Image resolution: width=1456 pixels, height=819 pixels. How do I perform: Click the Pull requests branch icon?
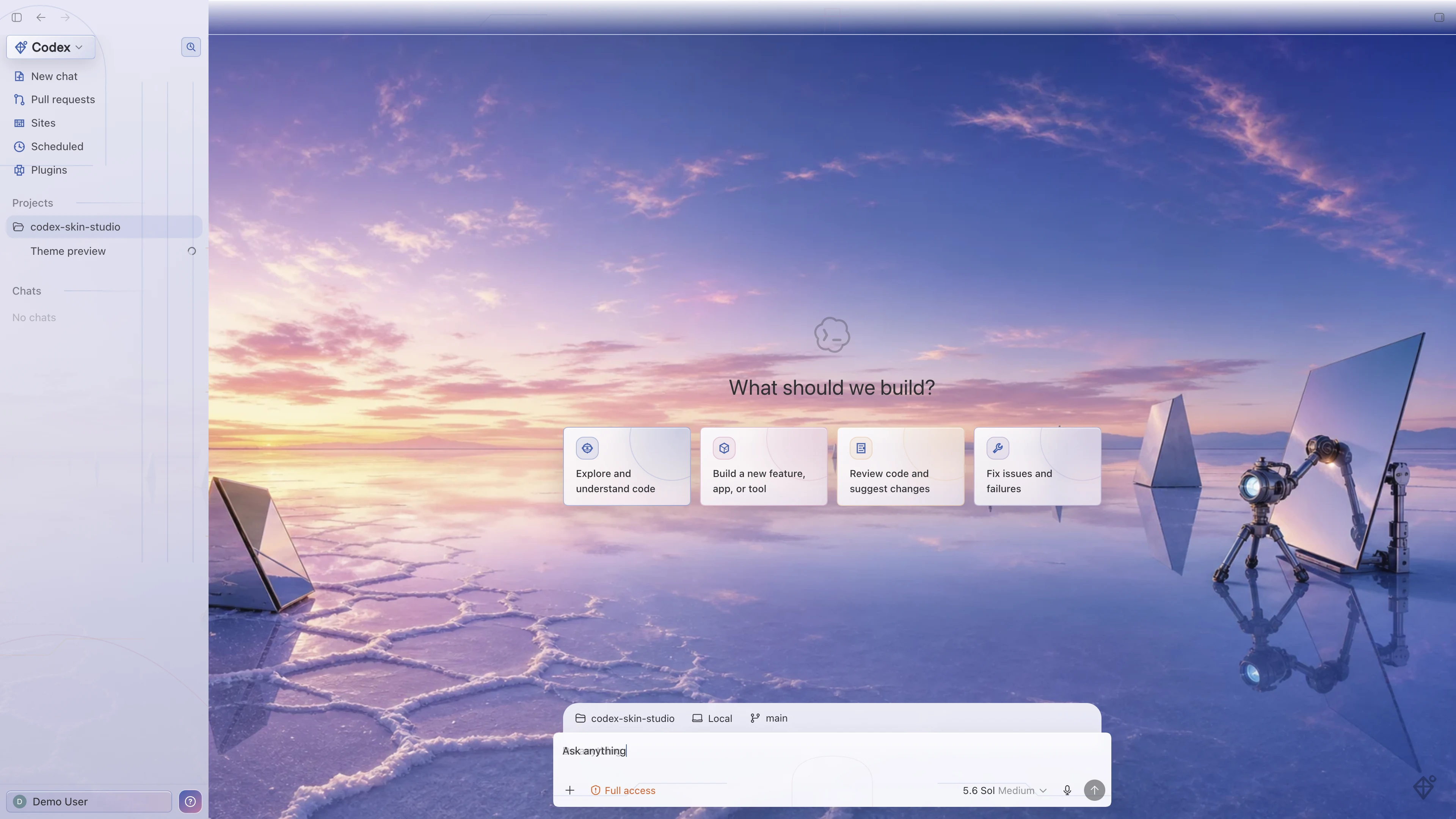(19, 99)
